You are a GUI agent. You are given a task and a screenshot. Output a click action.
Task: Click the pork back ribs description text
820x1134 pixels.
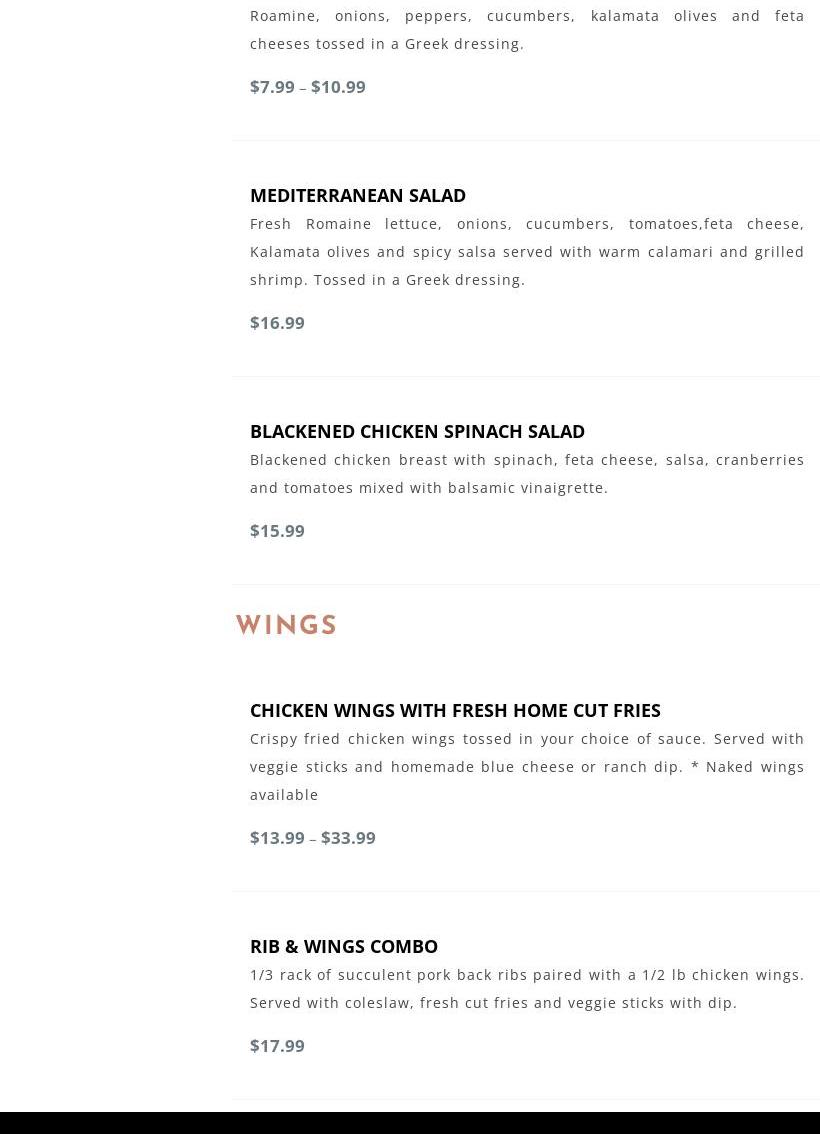[526, 989]
